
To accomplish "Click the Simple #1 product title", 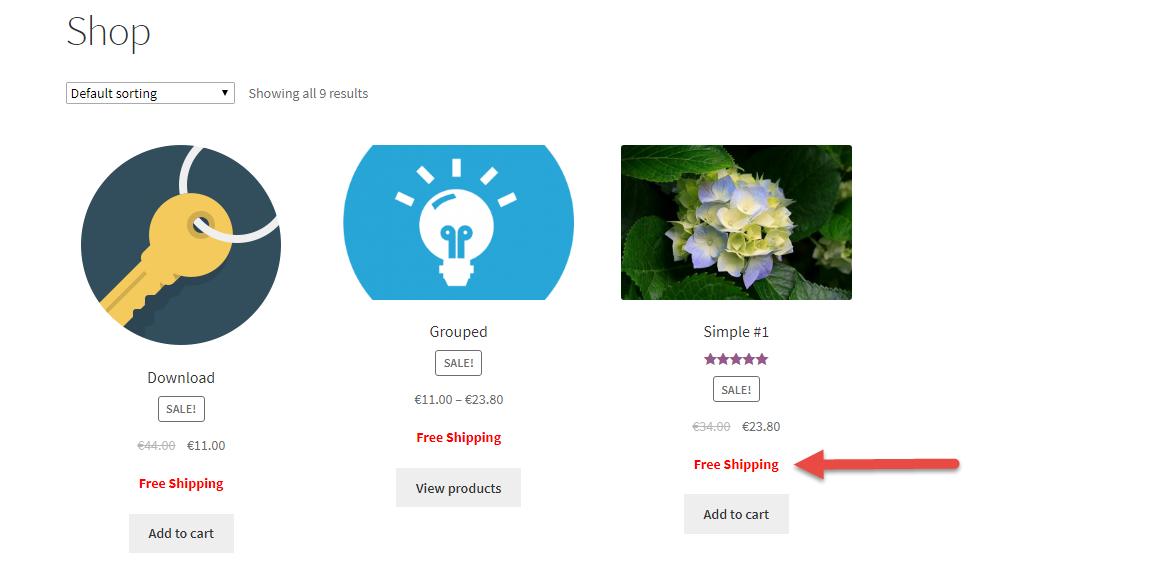I will click(x=736, y=332).
